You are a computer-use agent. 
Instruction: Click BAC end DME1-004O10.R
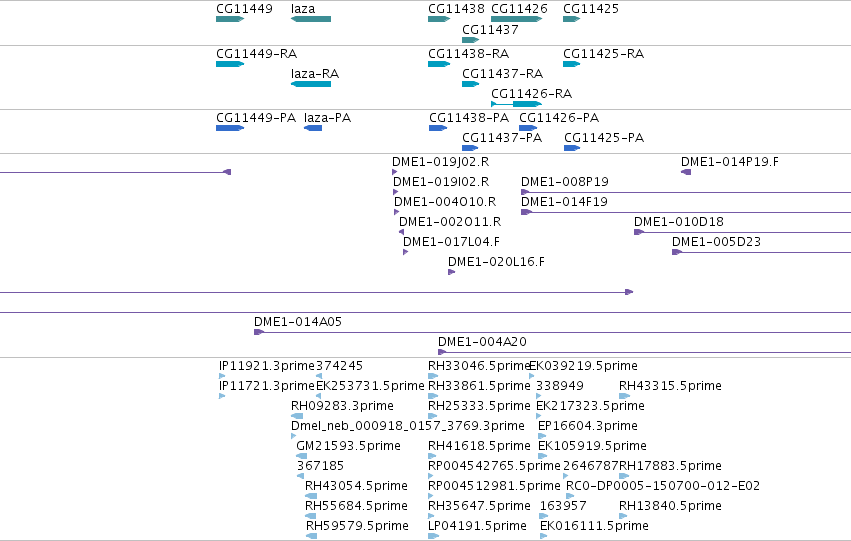tap(445, 202)
